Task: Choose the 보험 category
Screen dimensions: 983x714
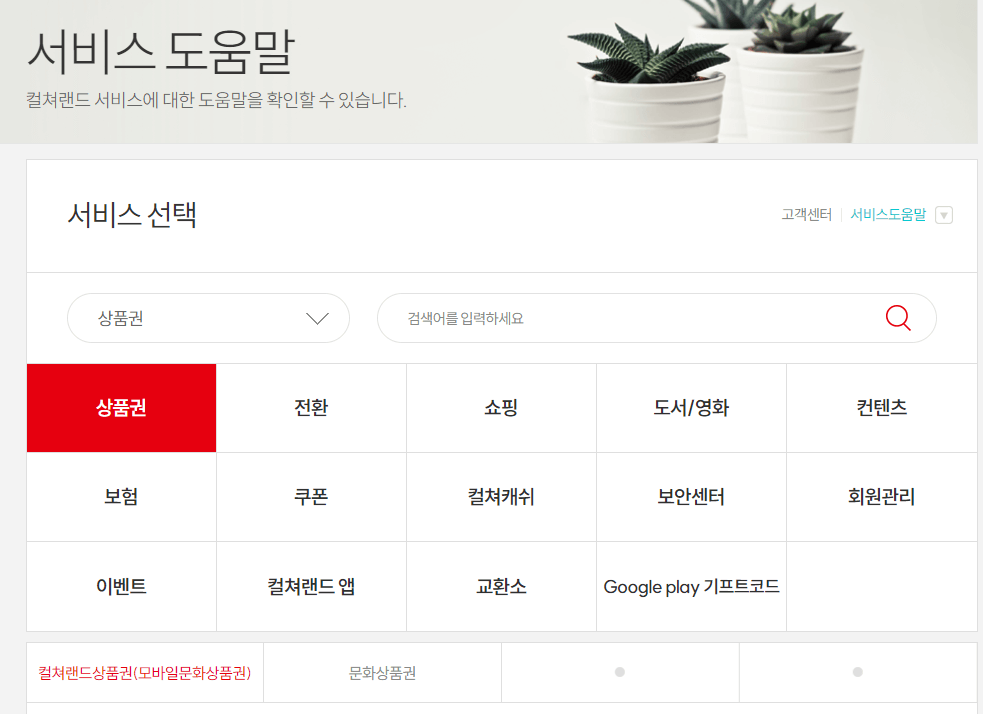Action: coord(121,497)
